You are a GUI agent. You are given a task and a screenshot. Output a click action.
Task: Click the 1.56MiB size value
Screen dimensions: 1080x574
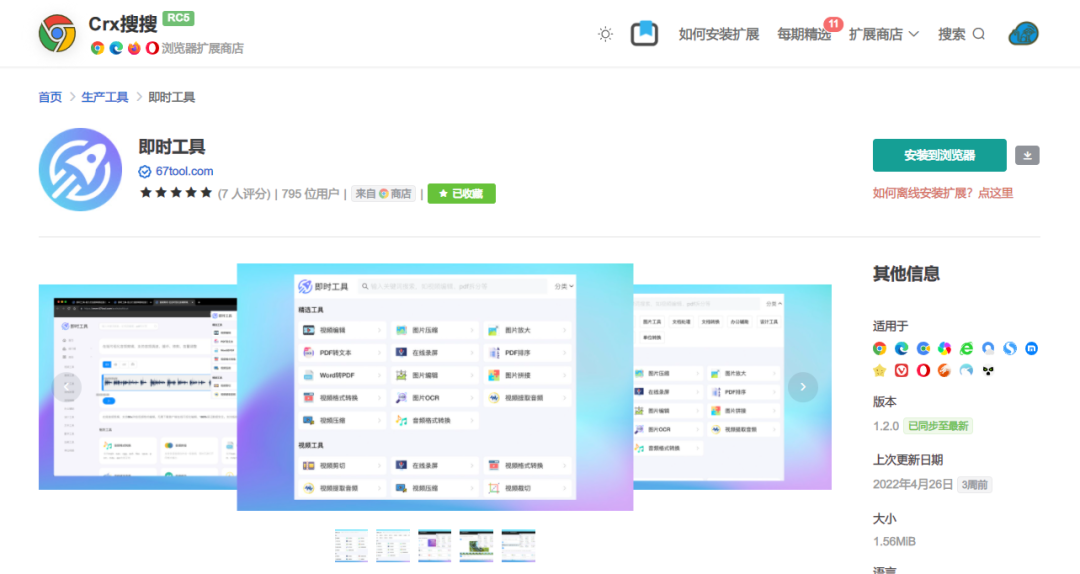coord(894,542)
